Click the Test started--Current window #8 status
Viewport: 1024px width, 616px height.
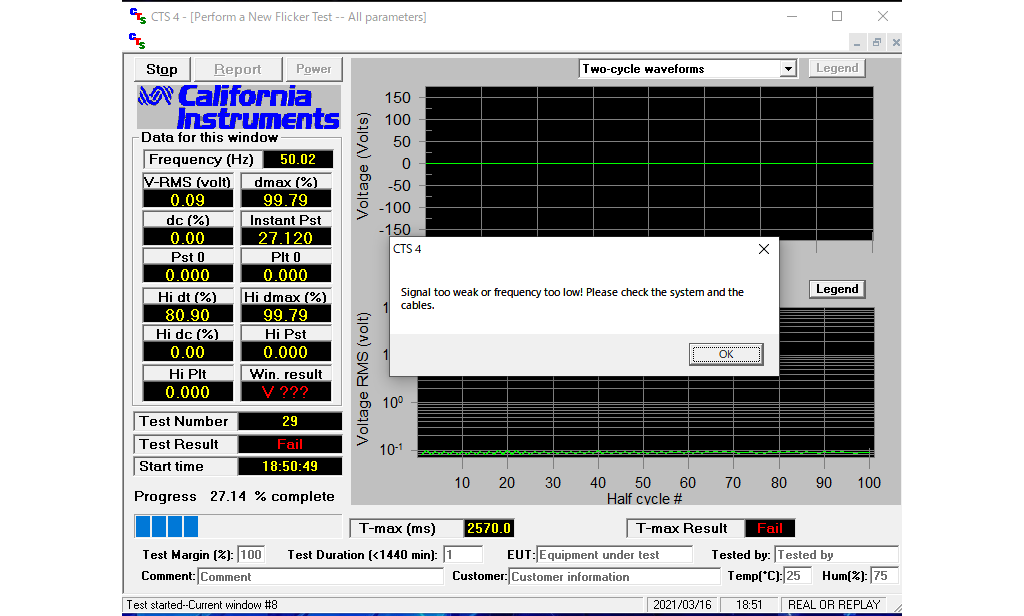[x=202, y=605]
